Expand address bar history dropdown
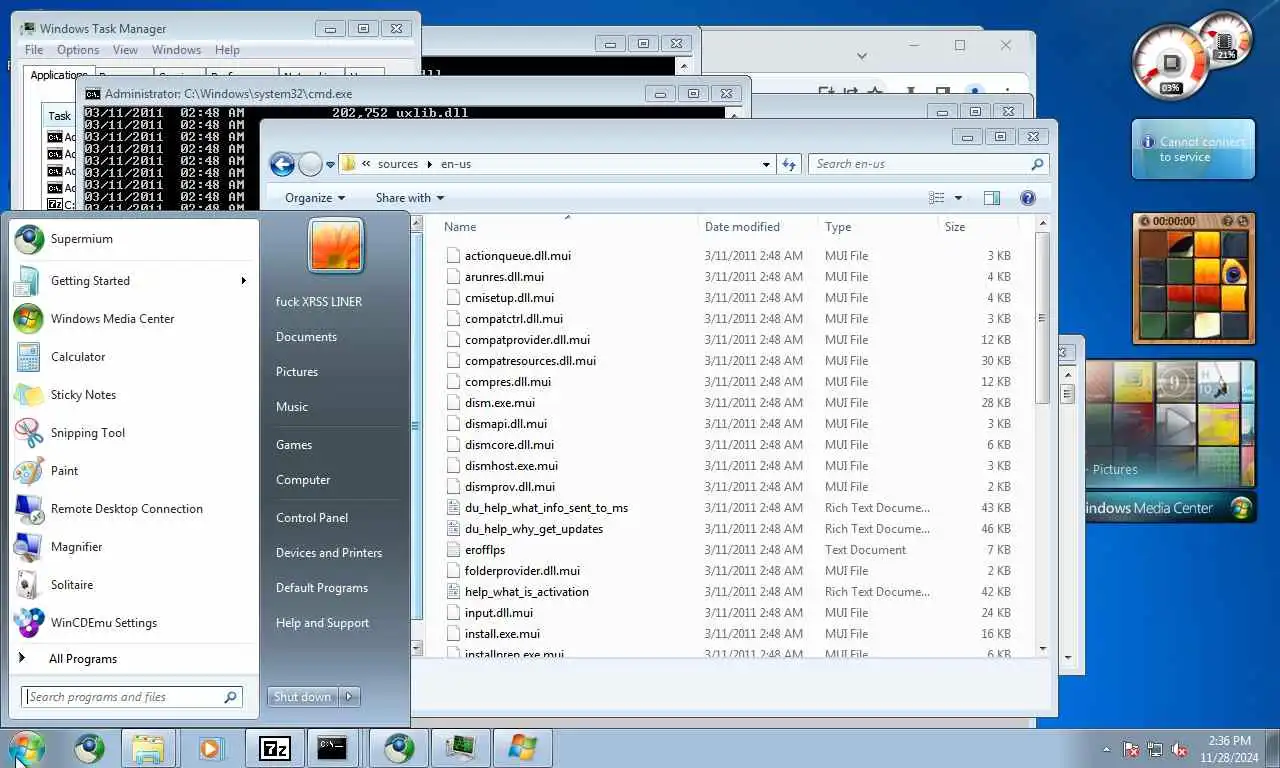 pyautogui.click(x=767, y=164)
